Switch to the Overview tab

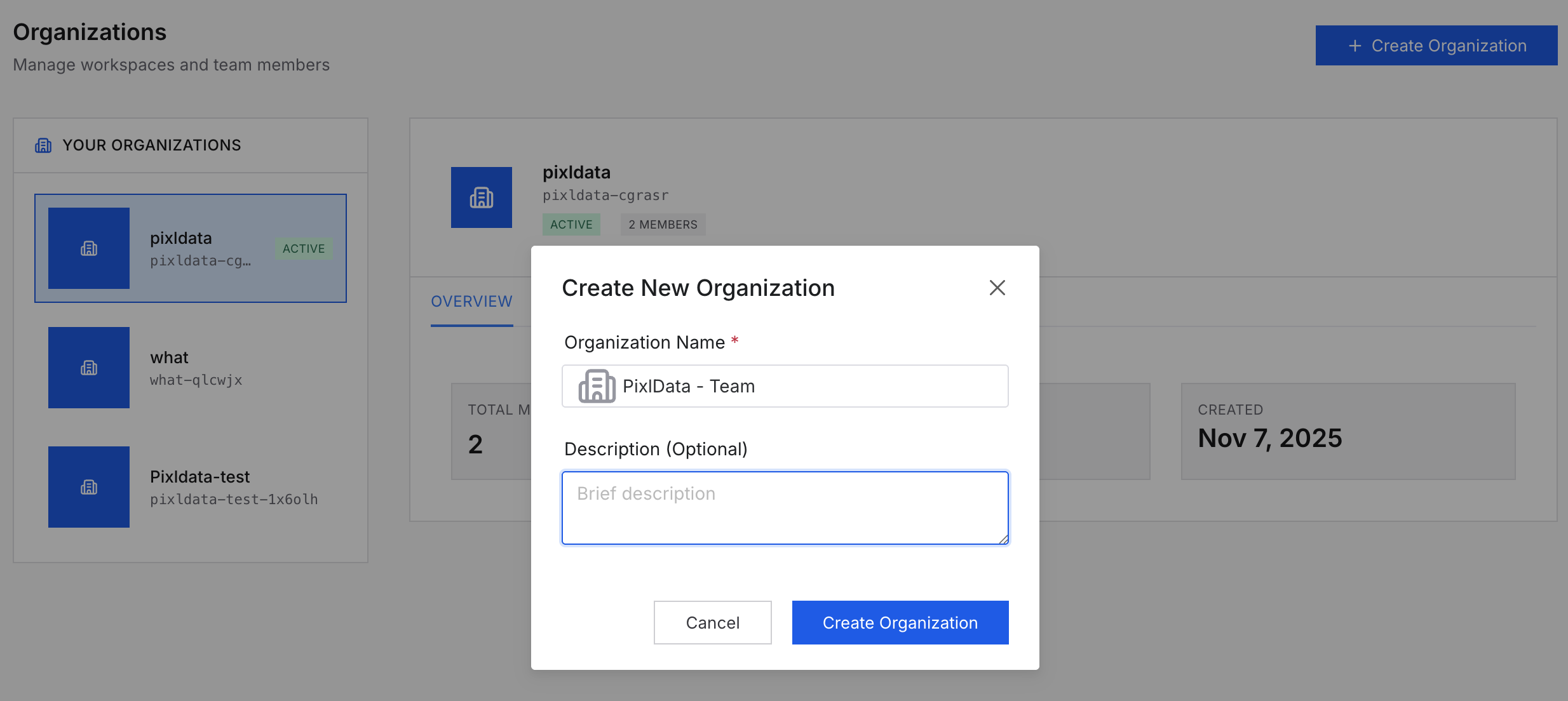[x=471, y=302]
